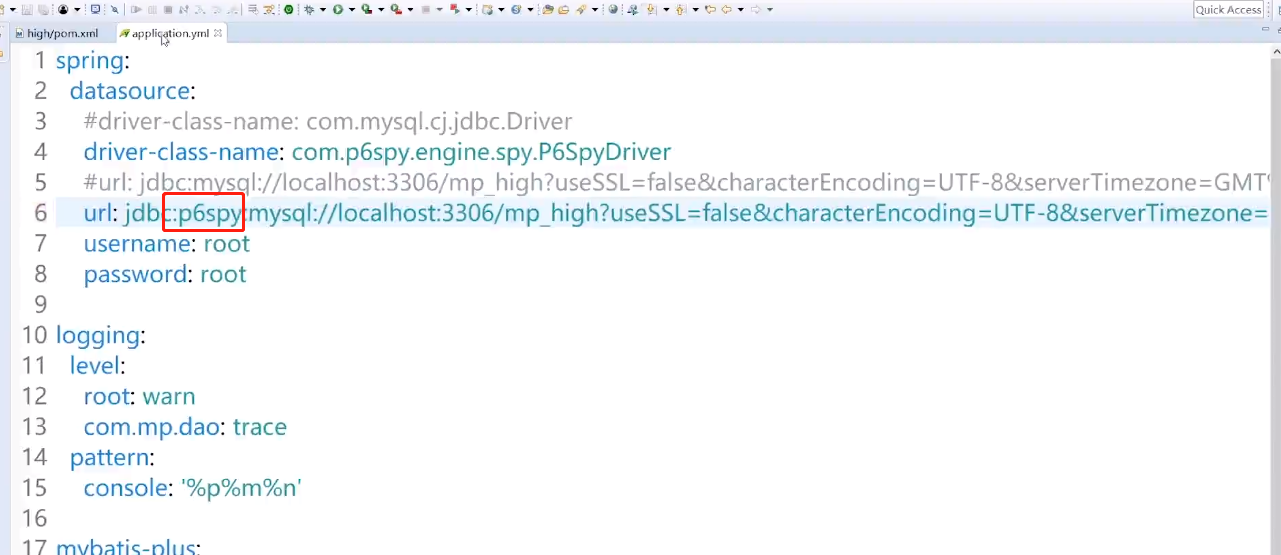Click the Step Into icon
The height and width of the screenshot is (555, 1281).
click(x=200, y=10)
